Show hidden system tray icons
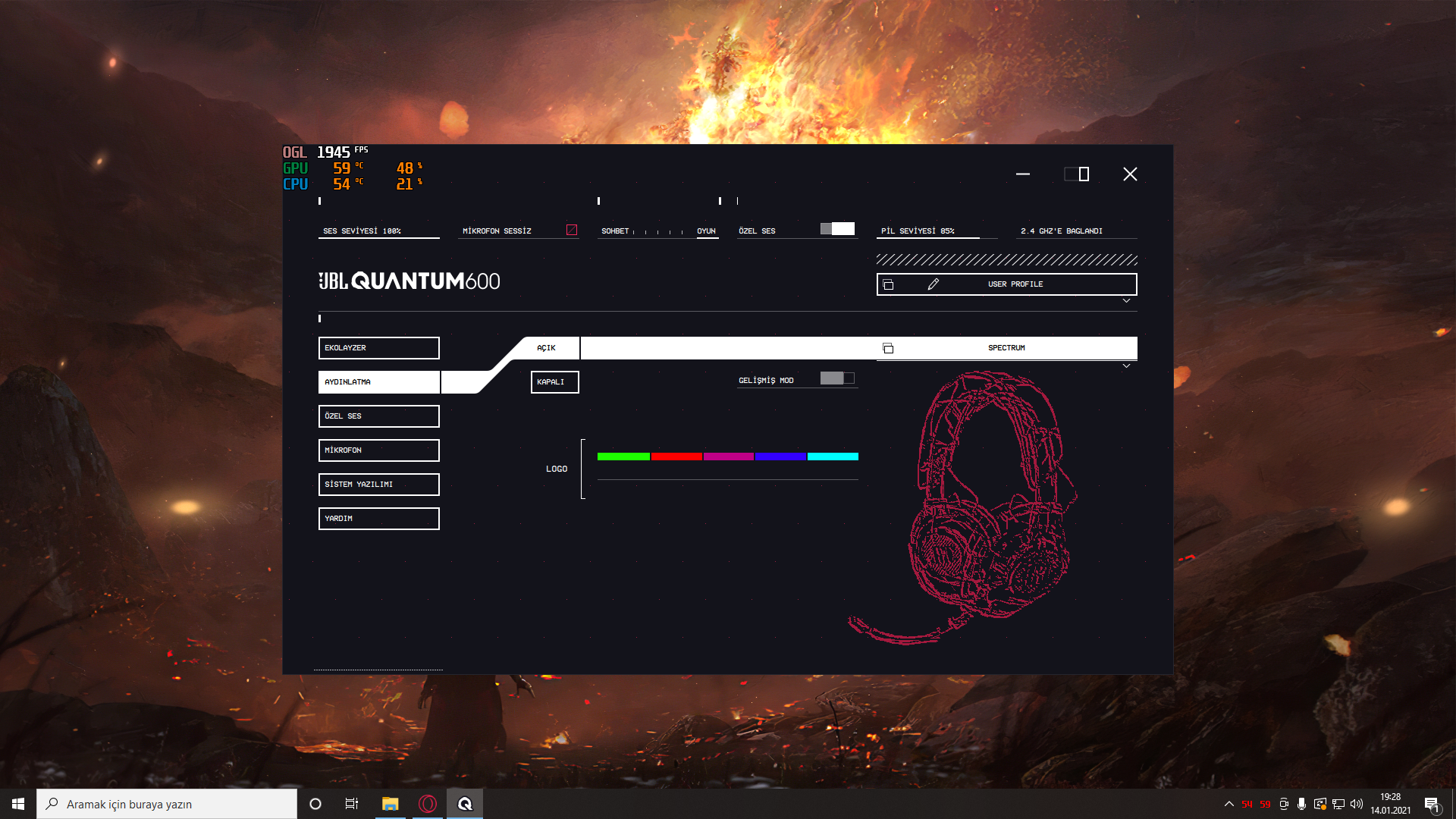Screen dimensions: 1456x819 [1228, 804]
